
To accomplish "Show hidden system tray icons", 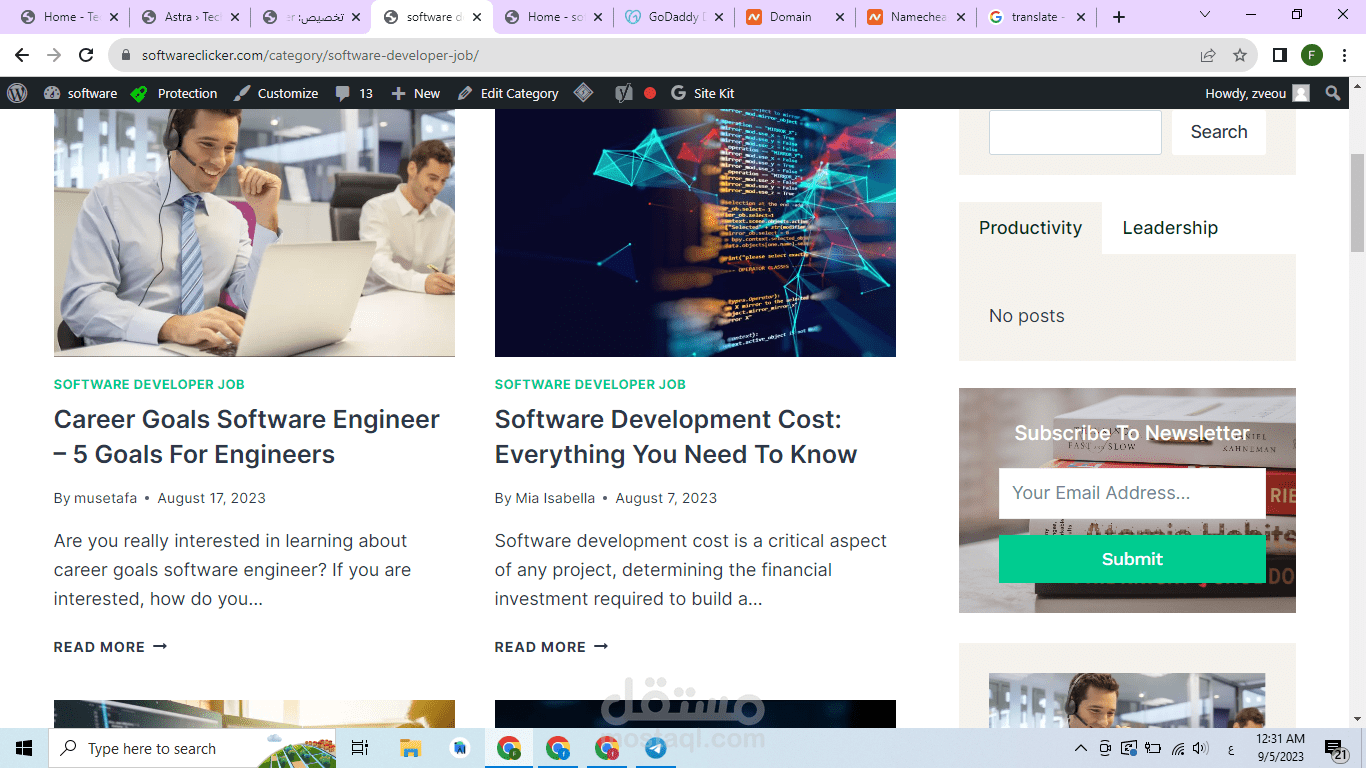I will click(x=1081, y=748).
